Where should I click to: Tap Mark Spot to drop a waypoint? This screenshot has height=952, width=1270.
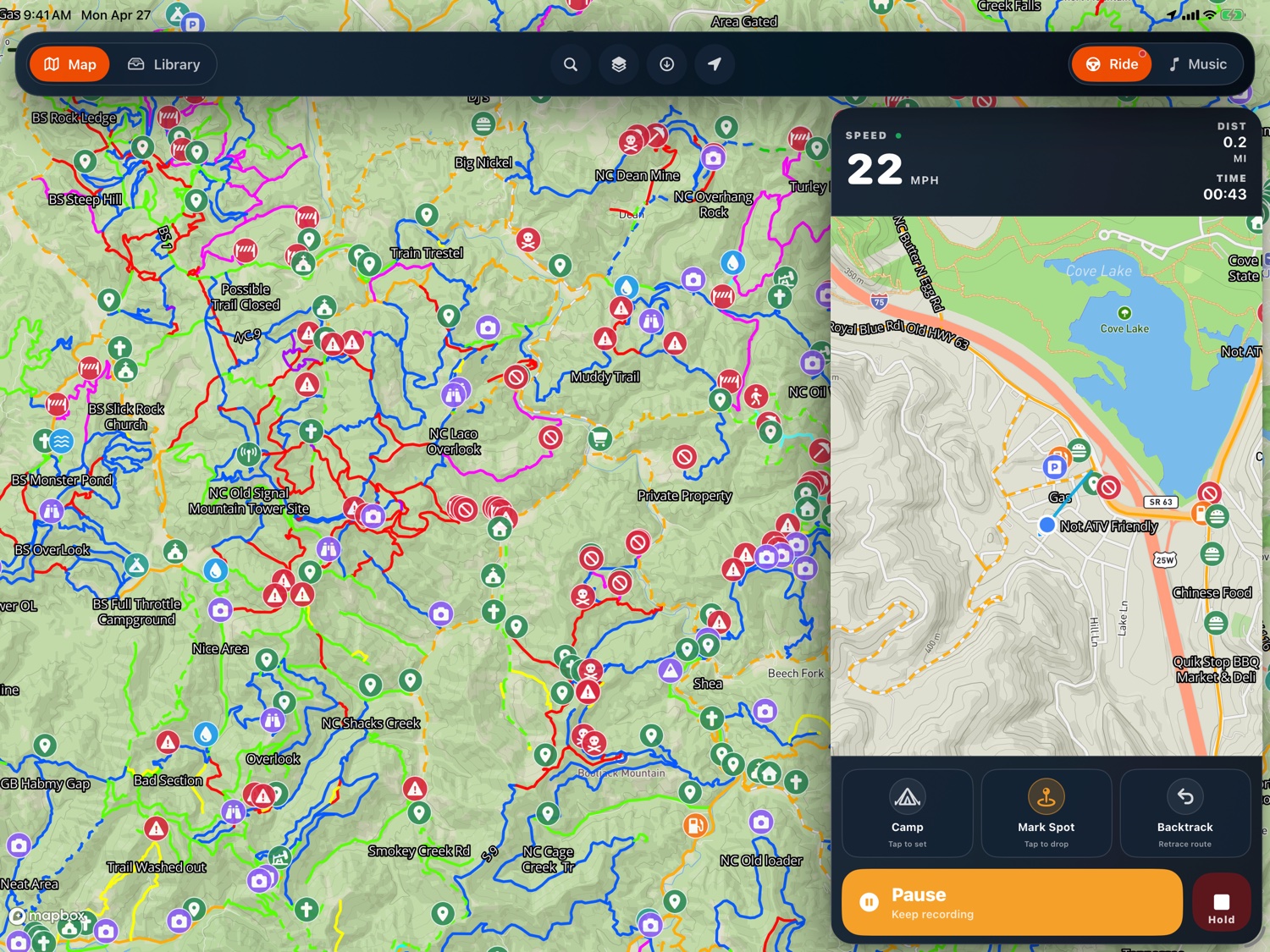click(x=1046, y=813)
